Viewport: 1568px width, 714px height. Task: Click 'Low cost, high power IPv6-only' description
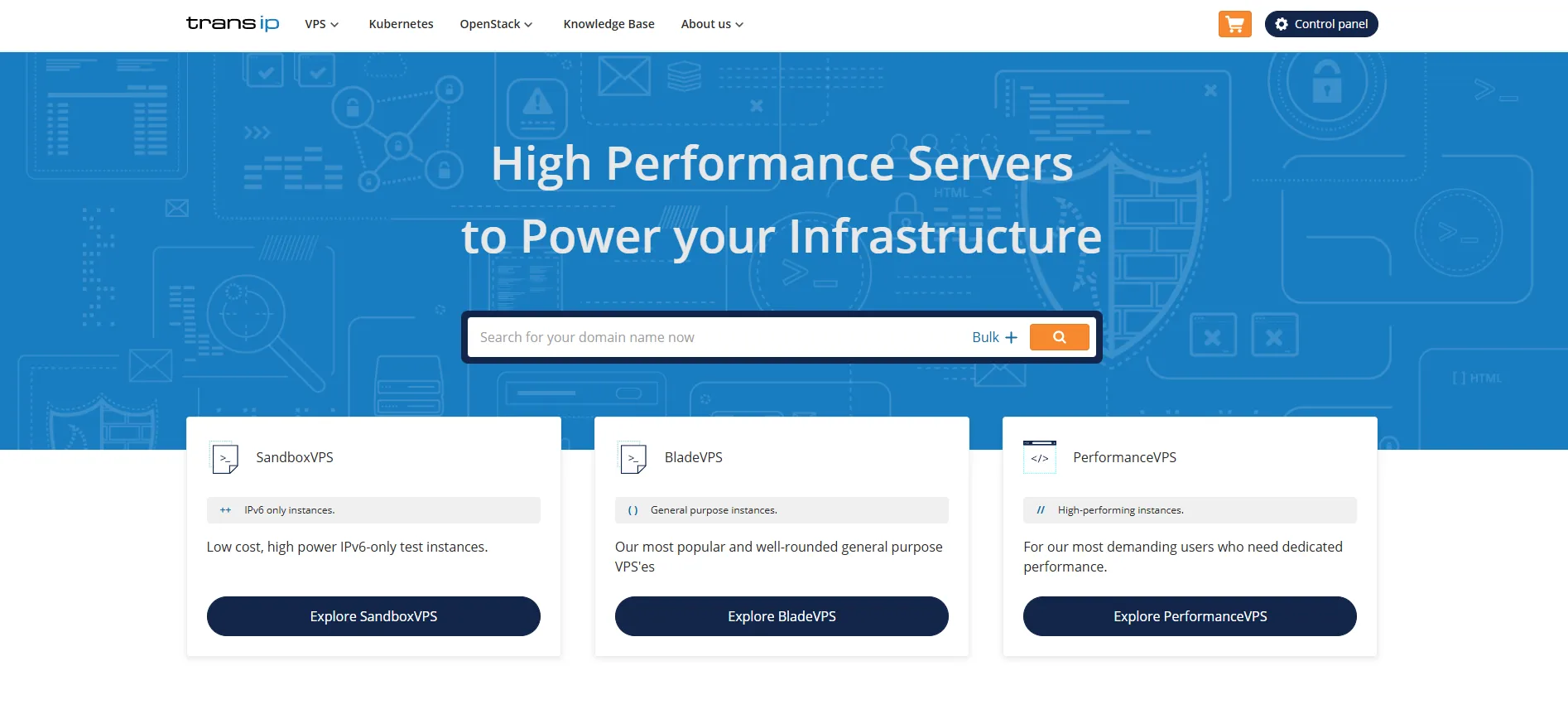[347, 547]
